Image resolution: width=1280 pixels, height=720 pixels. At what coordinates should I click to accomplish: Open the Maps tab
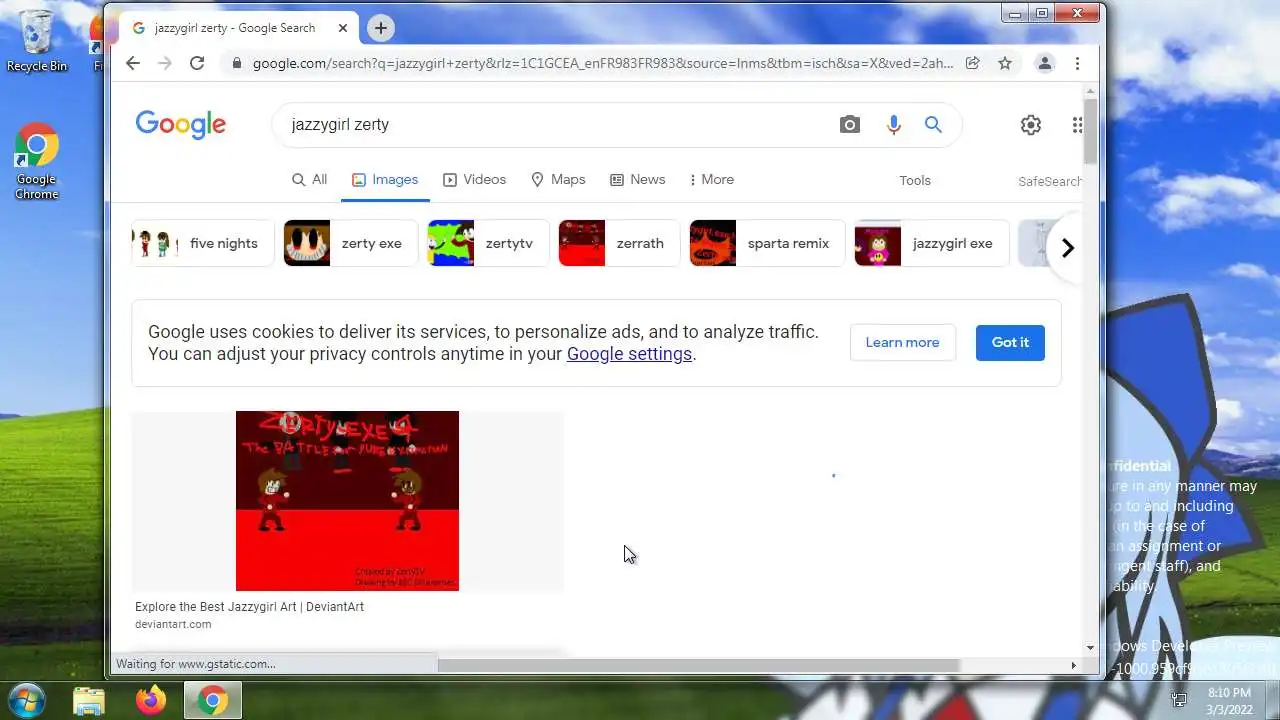coord(558,180)
